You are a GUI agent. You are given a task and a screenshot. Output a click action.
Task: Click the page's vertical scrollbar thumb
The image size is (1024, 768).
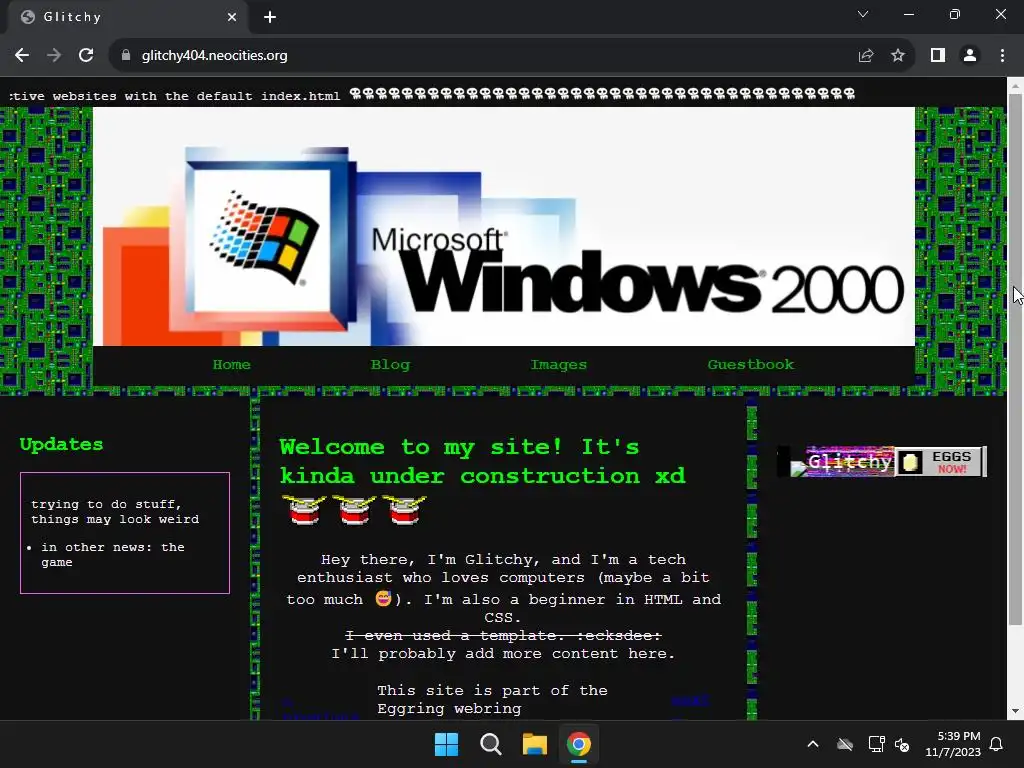[x=1015, y=359]
